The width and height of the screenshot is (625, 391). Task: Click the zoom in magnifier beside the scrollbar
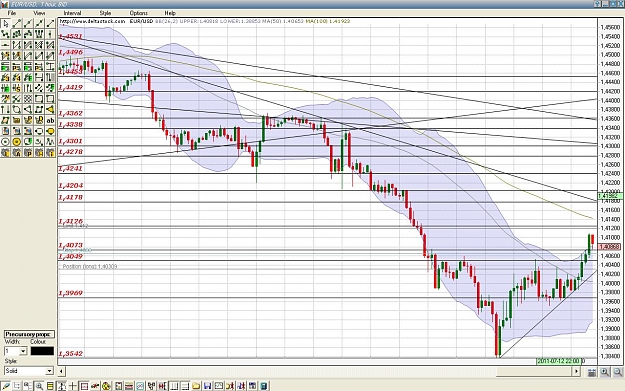(605, 372)
